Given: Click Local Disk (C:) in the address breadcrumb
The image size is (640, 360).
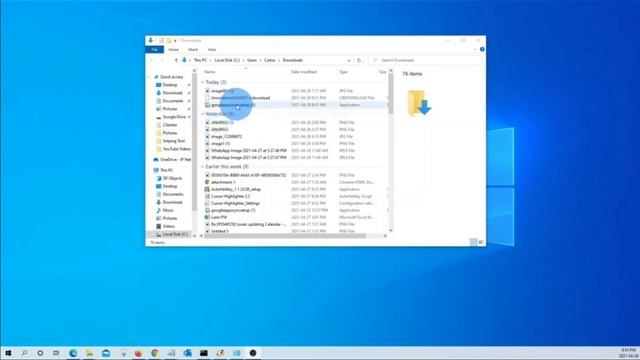Looking at the screenshot, I should pyautogui.click(x=227, y=60).
